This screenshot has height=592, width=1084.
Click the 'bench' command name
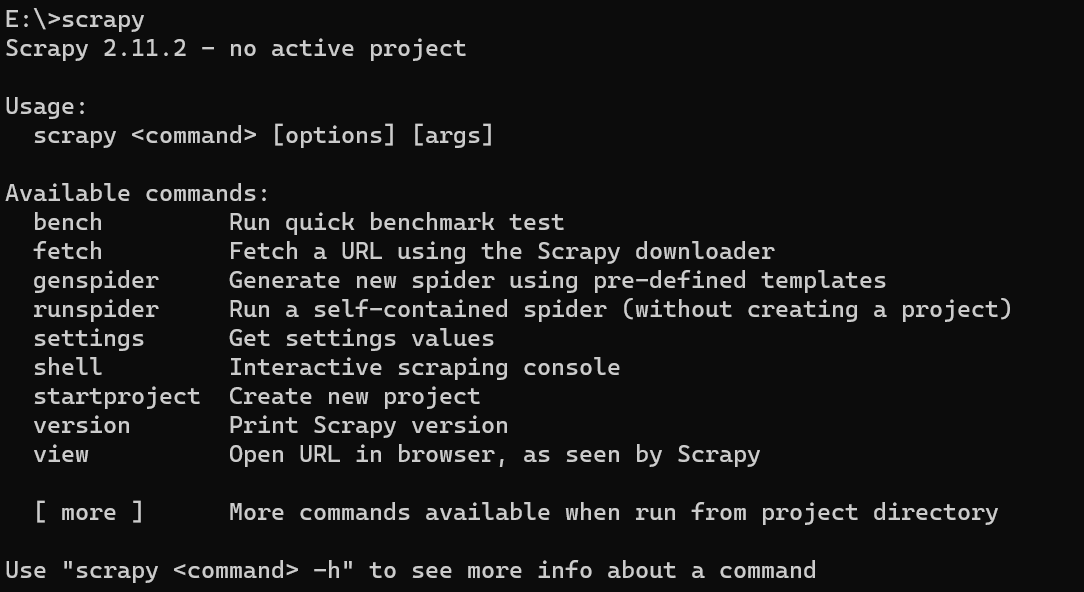[68, 222]
